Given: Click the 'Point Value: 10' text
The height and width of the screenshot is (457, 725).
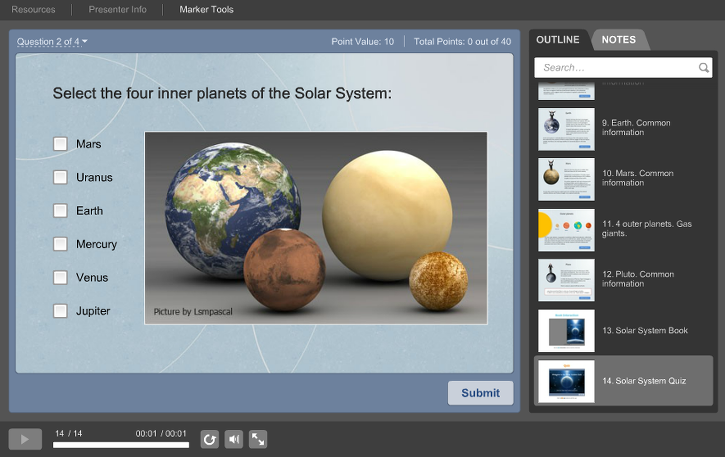Looking at the screenshot, I should click(362, 42).
